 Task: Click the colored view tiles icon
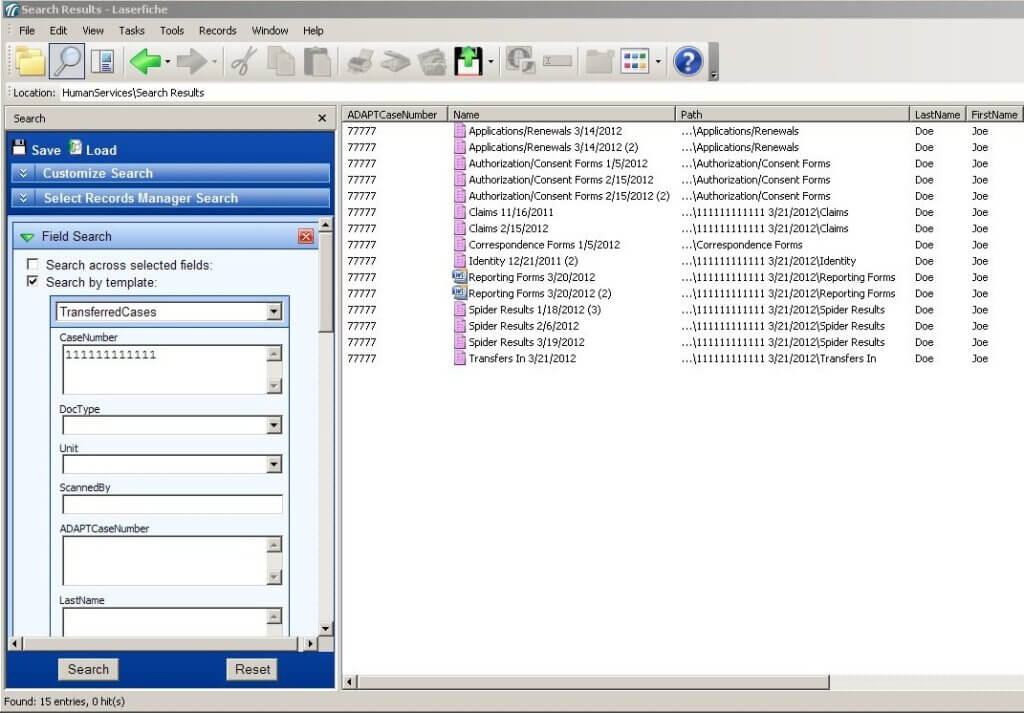tap(635, 62)
